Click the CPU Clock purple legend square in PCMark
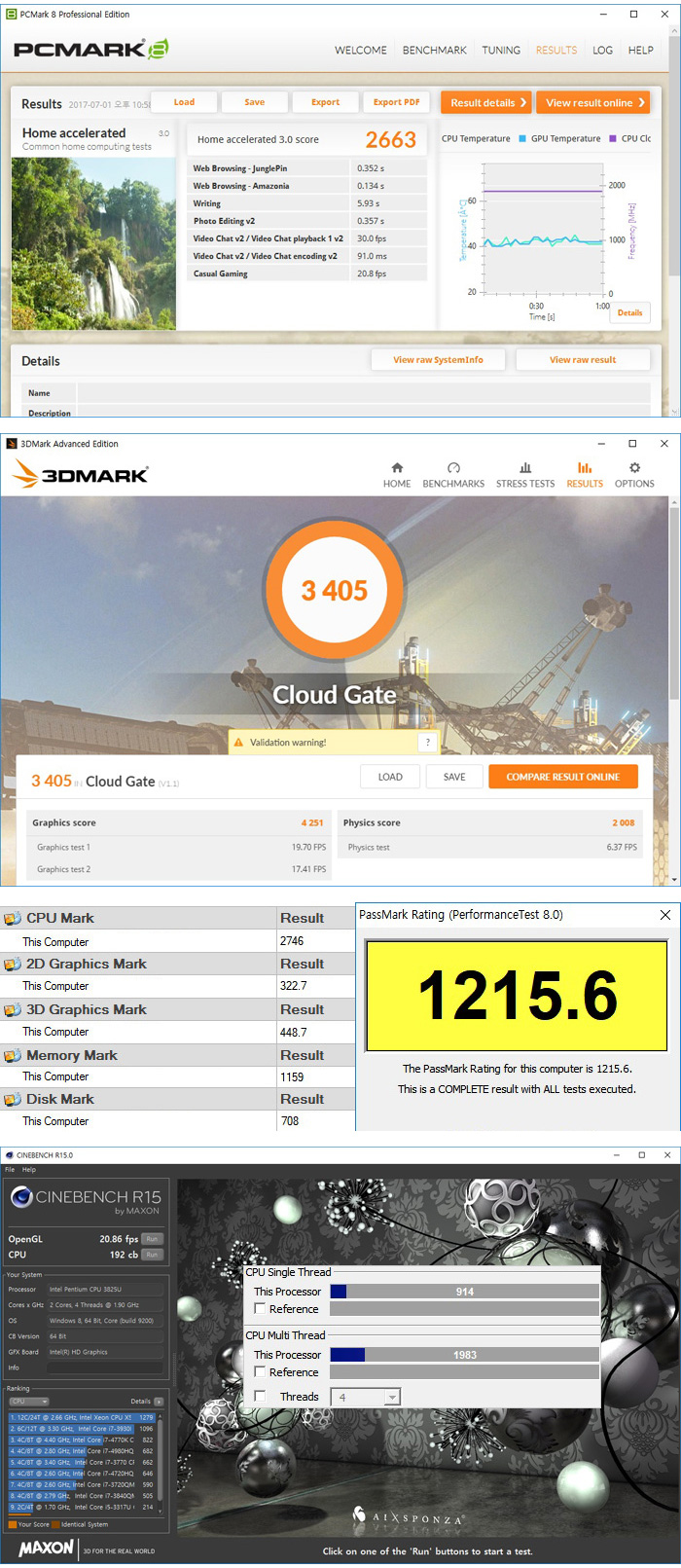 click(x=613, y=138)
